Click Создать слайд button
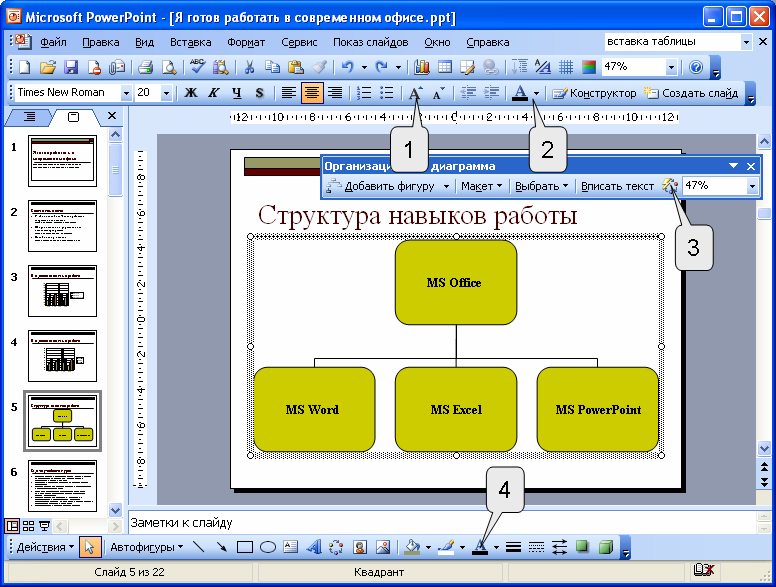This screenshot has height=587, width=776. (691, 93)
